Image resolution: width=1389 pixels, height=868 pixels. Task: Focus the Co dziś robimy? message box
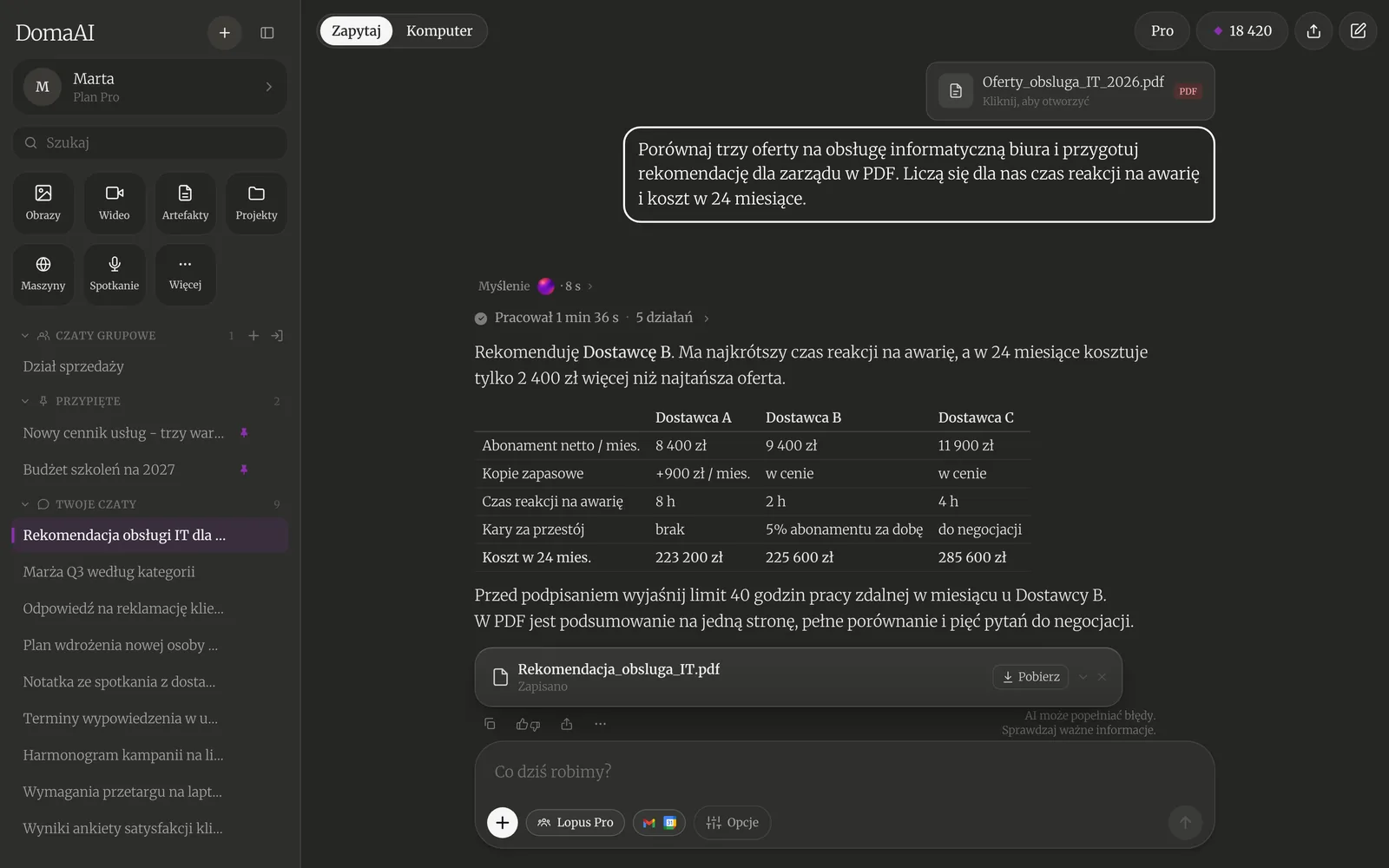[844, 772]
